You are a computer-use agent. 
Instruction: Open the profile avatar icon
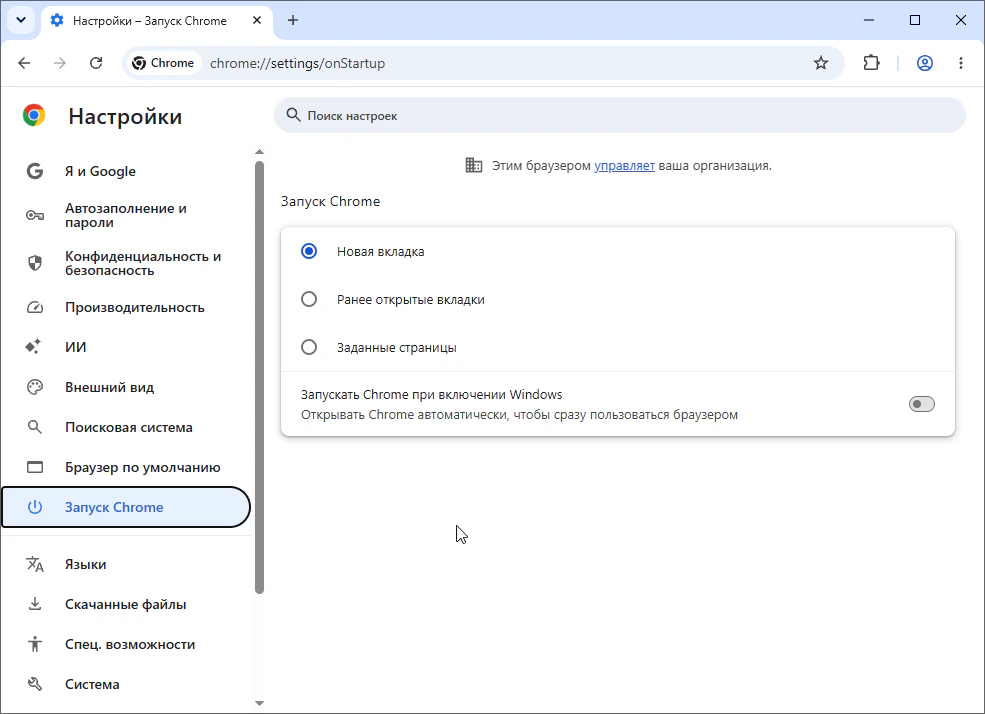click(x=925, y=63)
